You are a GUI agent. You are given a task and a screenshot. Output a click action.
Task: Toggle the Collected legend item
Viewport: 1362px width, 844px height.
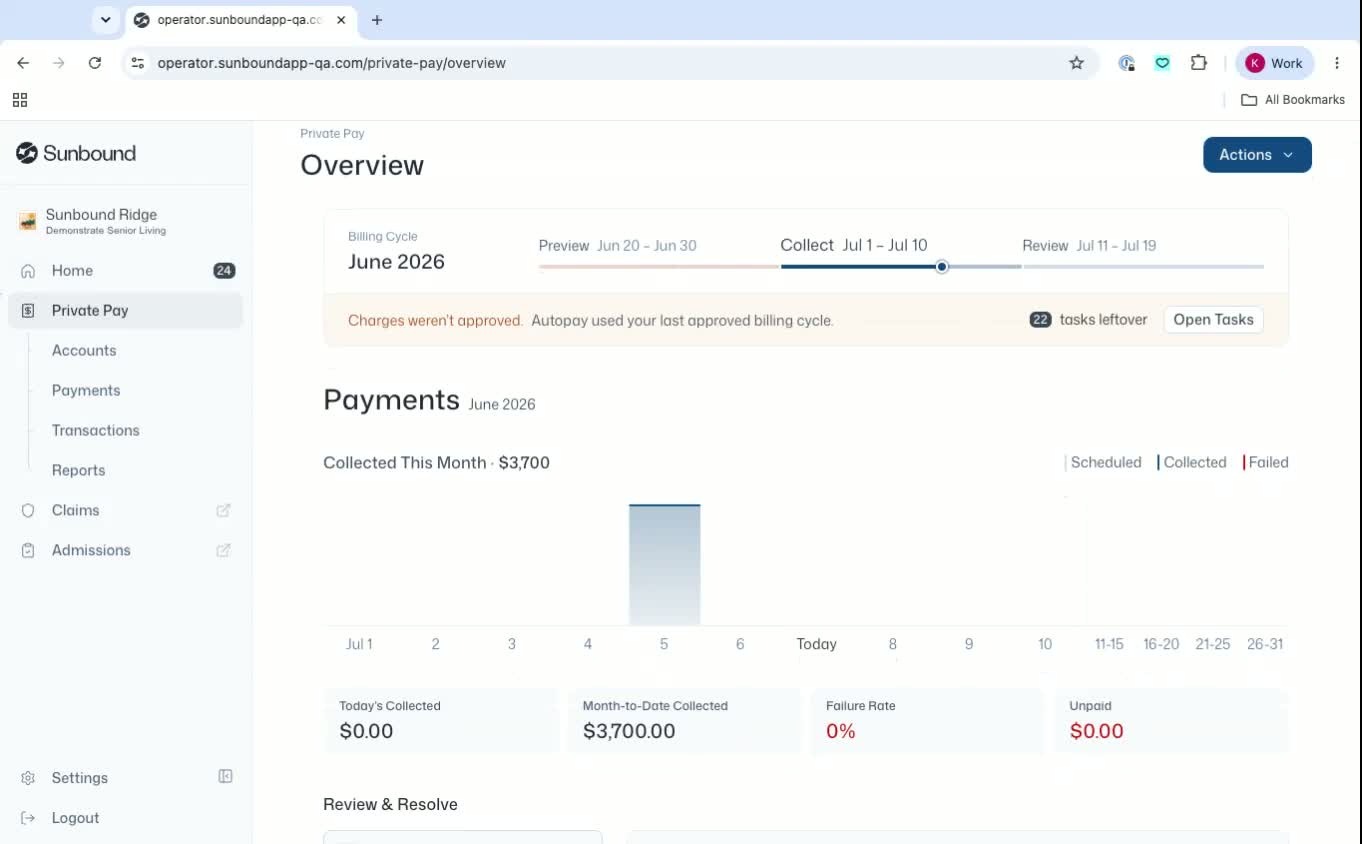(x=1192, y=462)
